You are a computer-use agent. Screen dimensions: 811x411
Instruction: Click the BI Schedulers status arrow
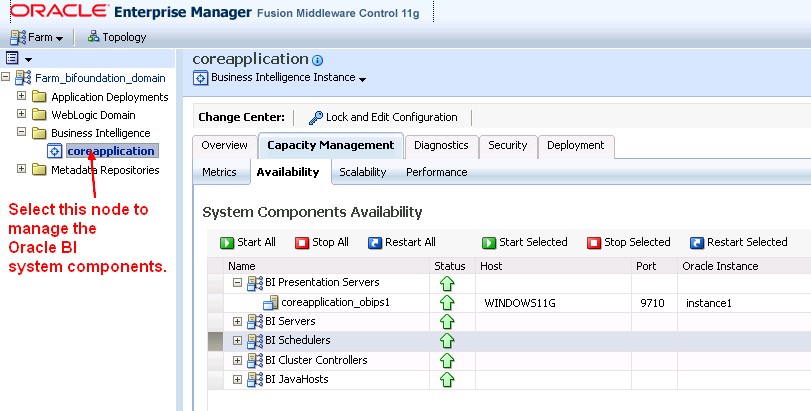[x=447, y=341]
